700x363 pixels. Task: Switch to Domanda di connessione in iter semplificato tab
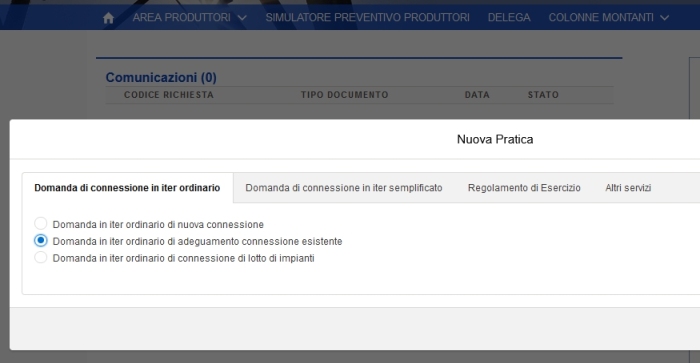(x=344, y=188)
